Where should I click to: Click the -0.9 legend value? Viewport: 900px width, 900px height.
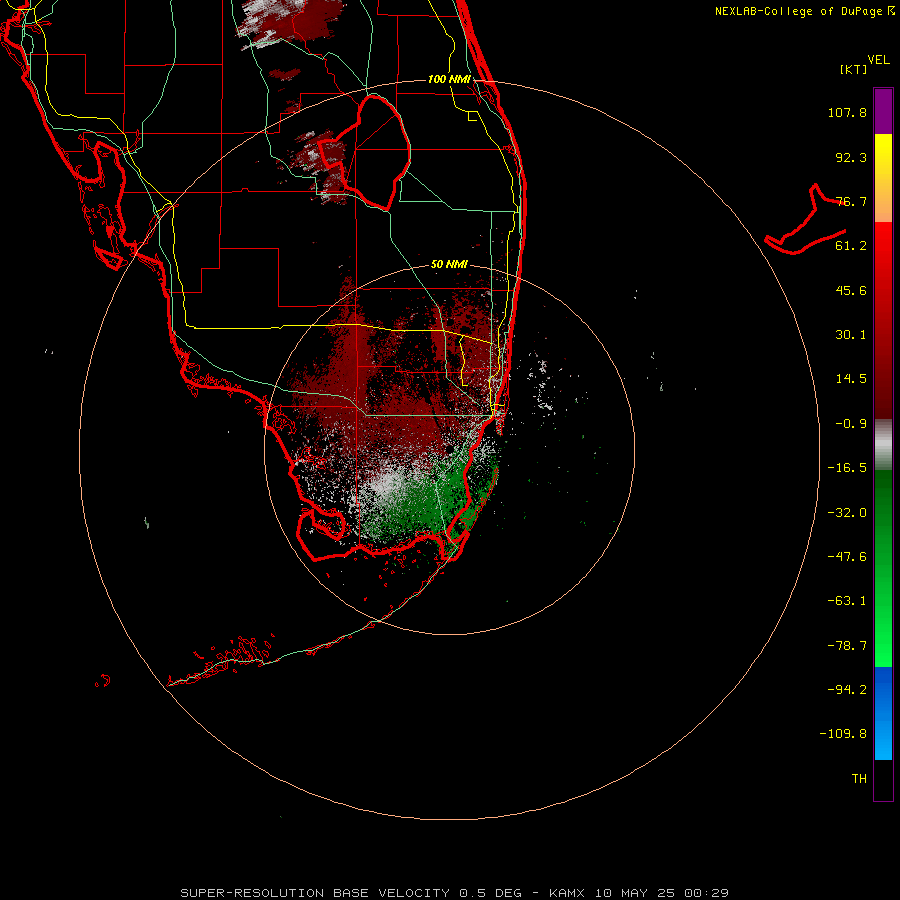click(851, 424)
